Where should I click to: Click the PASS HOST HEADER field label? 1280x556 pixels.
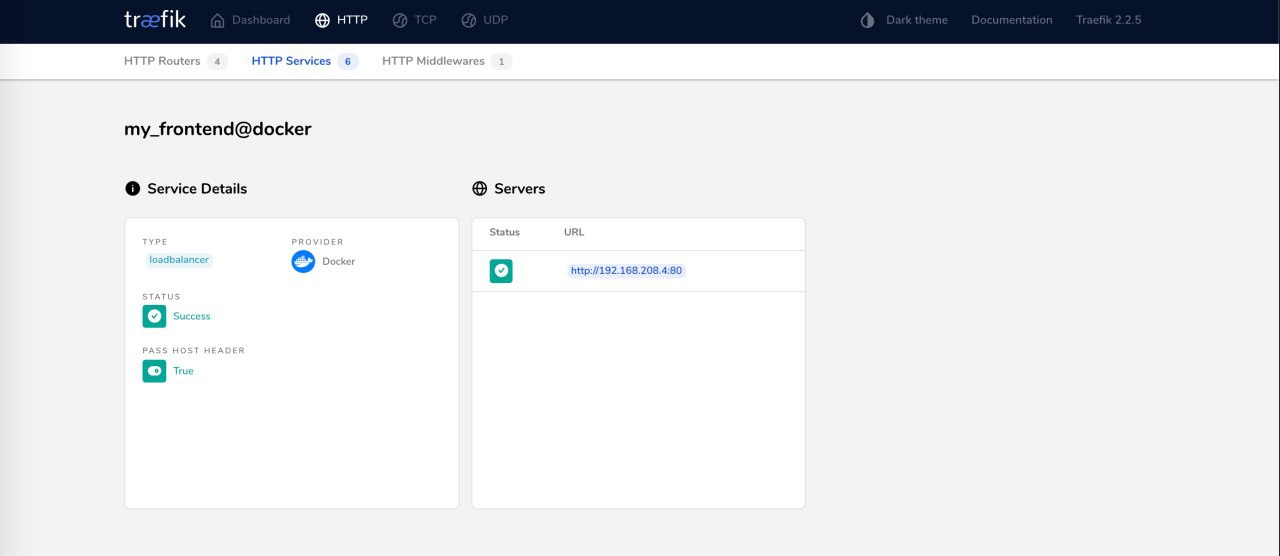click(x=194, y=351)
